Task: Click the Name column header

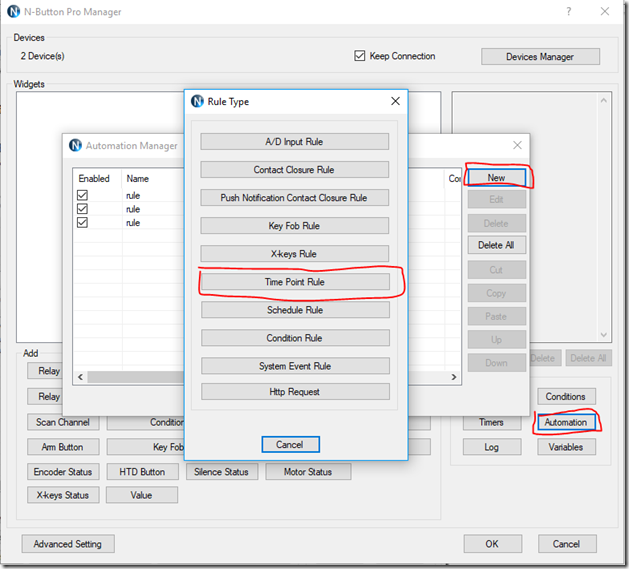Action: click(138, 179)
